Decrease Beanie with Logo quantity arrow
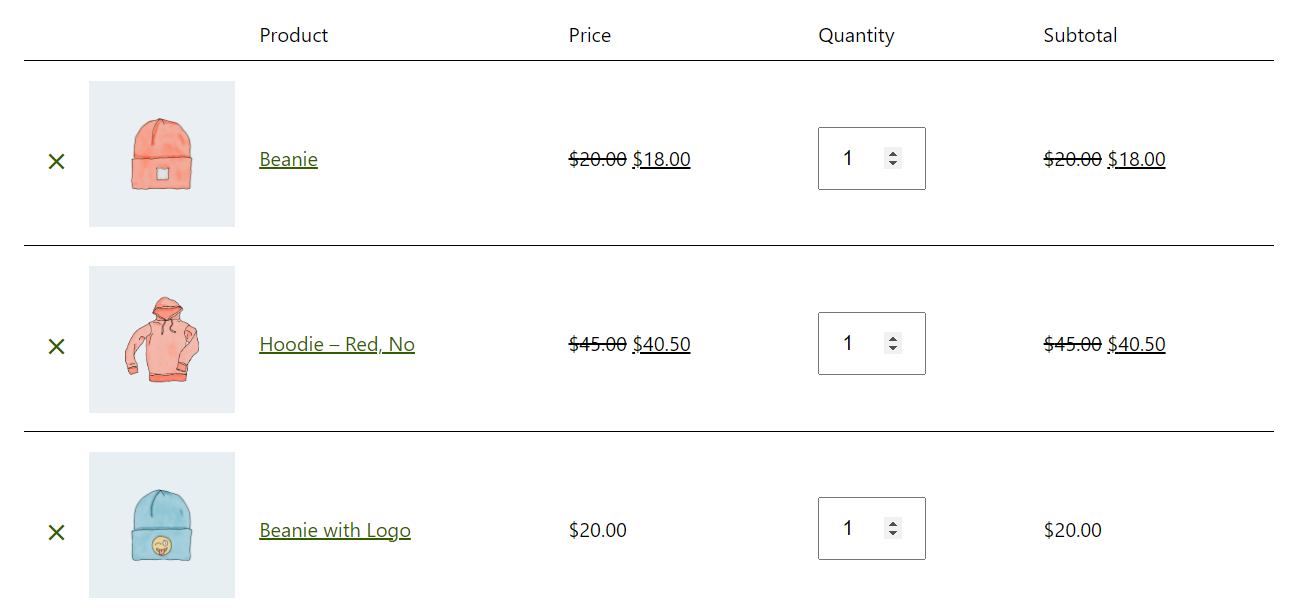The width and height of the screenshot is (1292, 611). point(893,533)
